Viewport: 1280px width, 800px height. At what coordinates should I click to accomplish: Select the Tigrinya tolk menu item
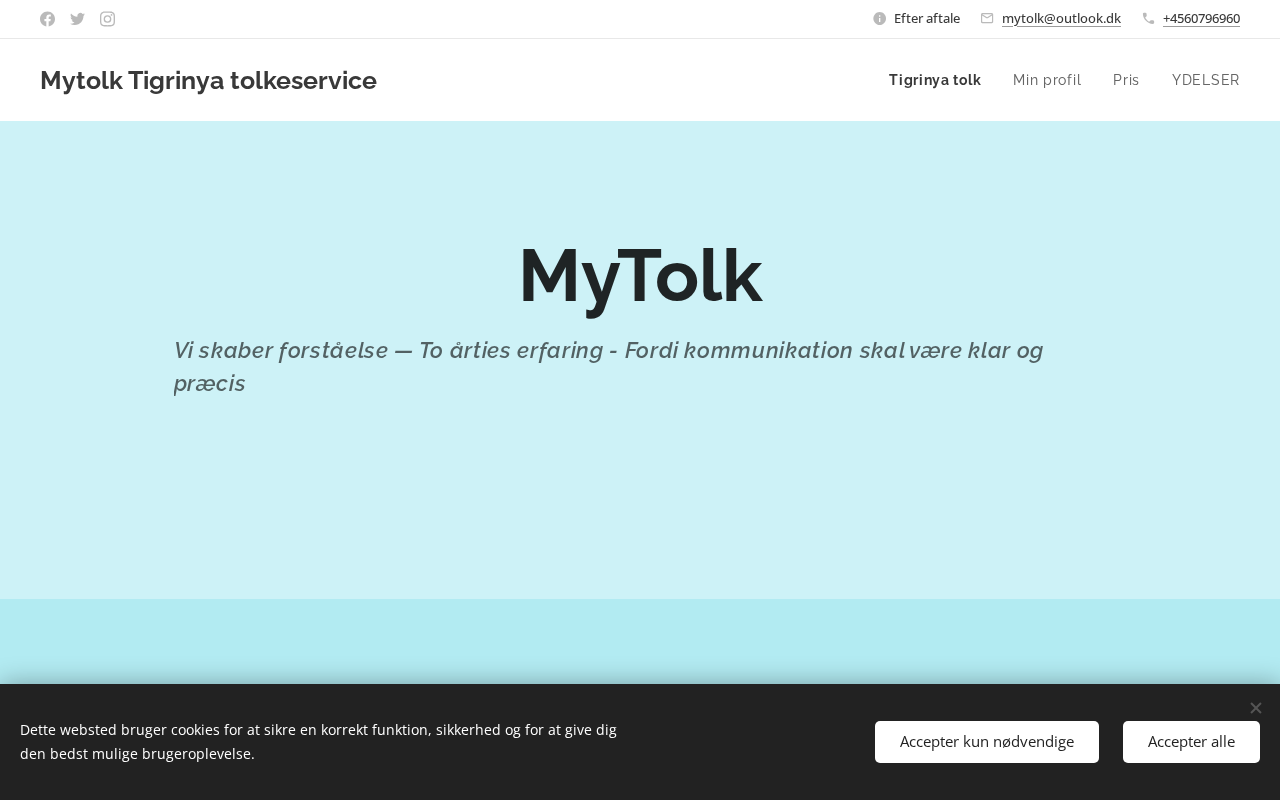coord(935,80)
